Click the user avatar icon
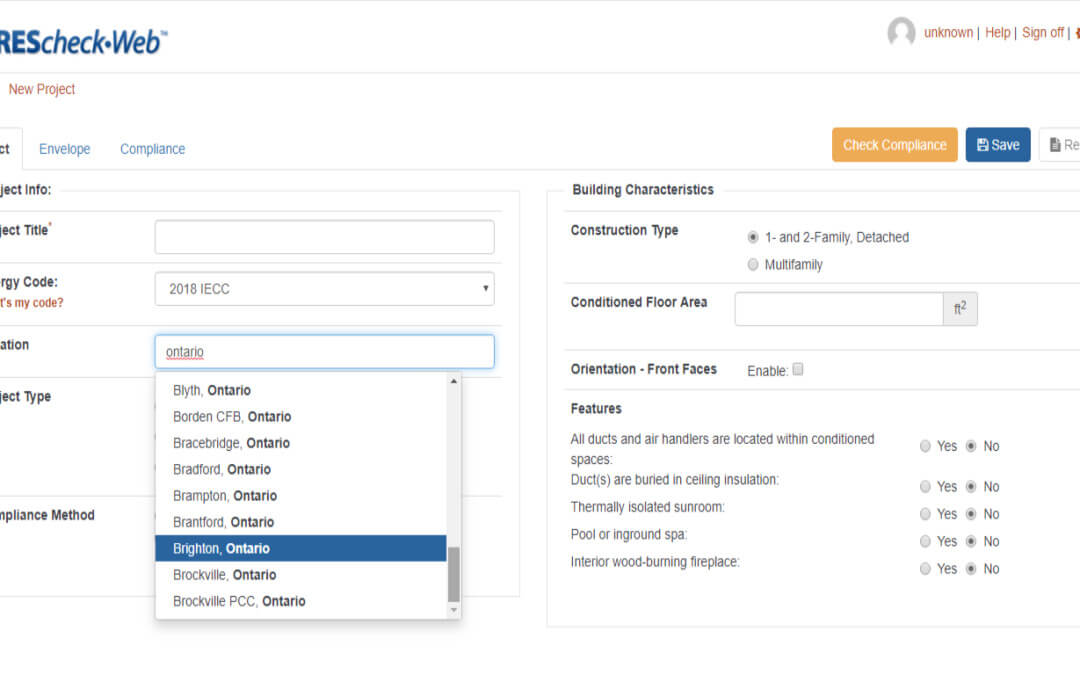Screen dimensions: 1080x675 (x=901, y=33)
